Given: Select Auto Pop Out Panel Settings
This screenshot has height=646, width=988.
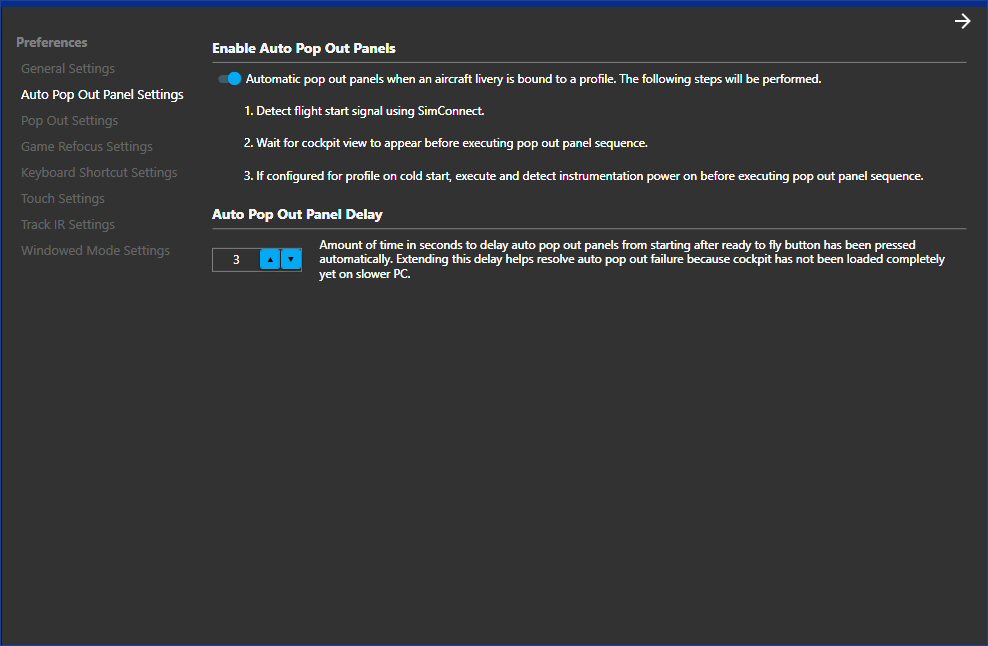Looking at the screenshot, I should pyautogui.click(x=102, y=95).
